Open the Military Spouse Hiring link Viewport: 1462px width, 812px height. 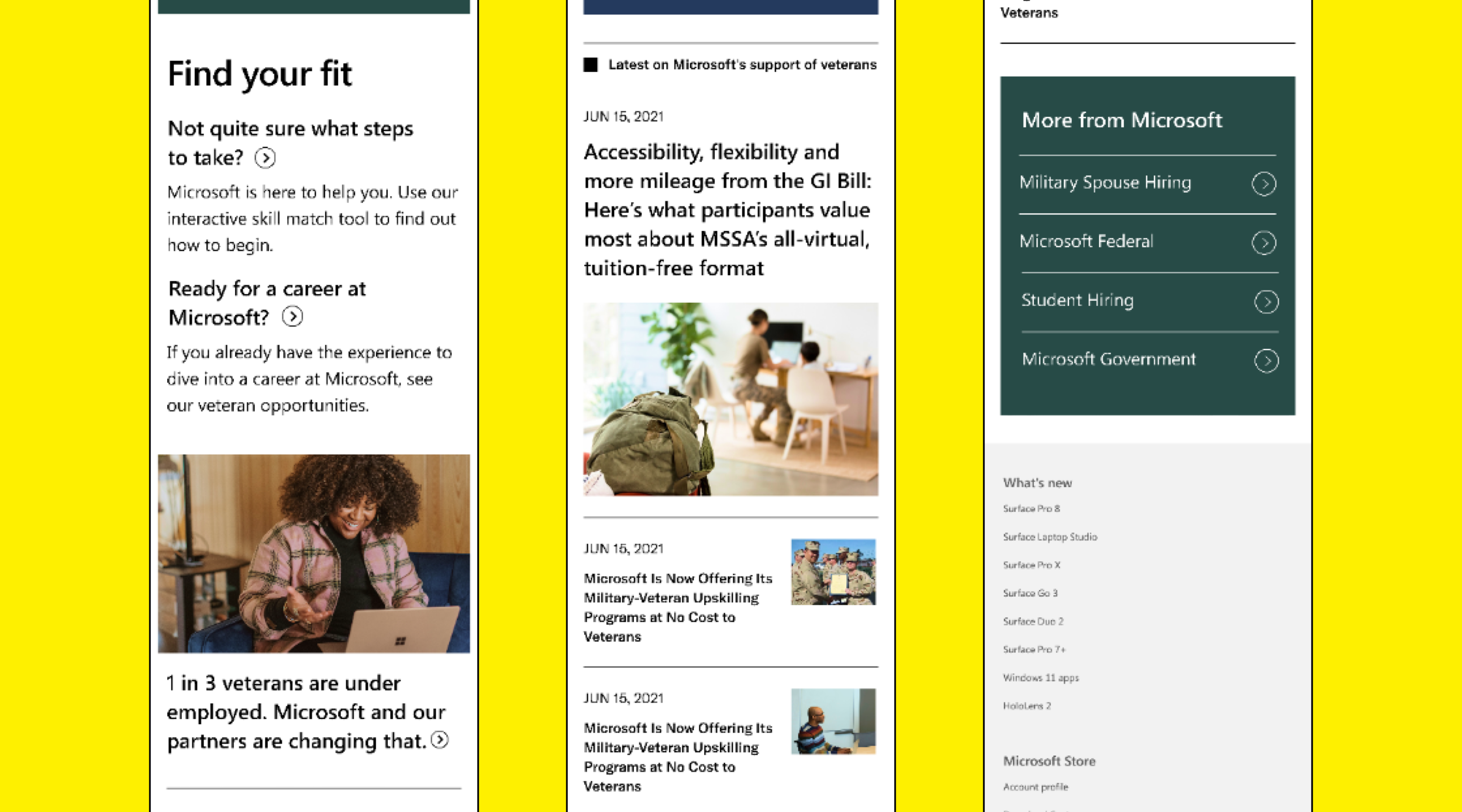1105,182
